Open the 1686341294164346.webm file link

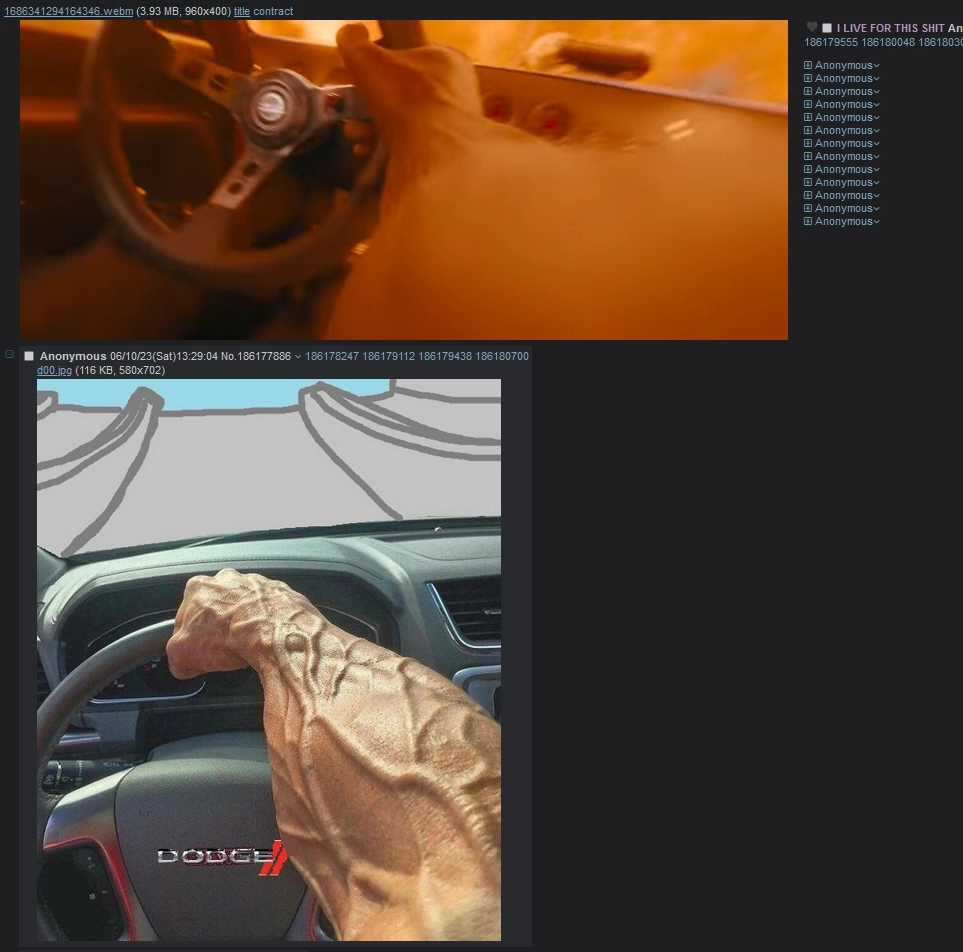(x=69, y=11)
